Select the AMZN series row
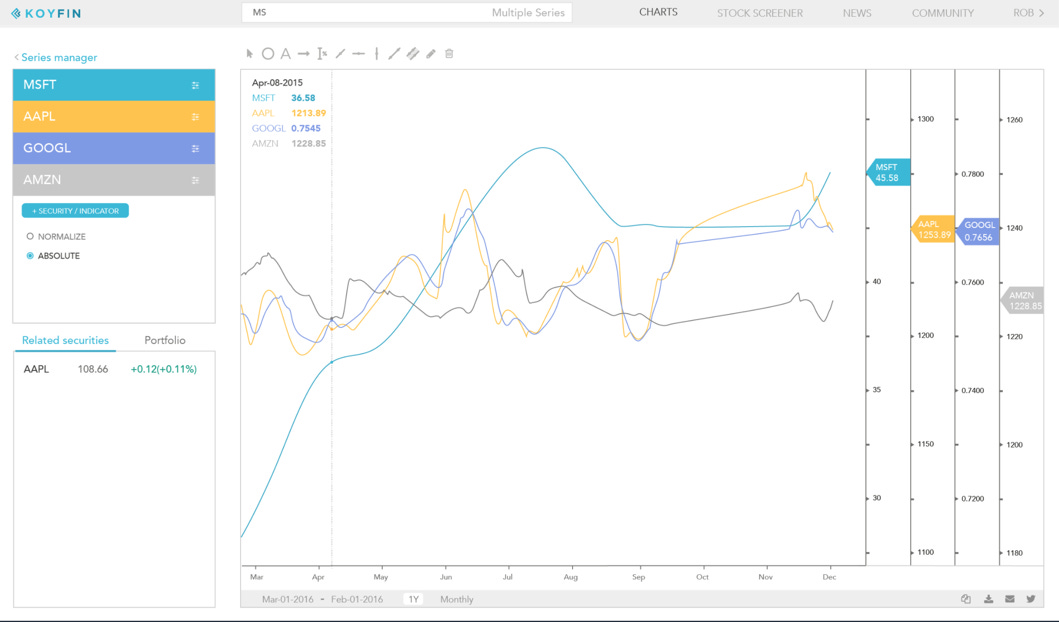 [x=113, y=180]
